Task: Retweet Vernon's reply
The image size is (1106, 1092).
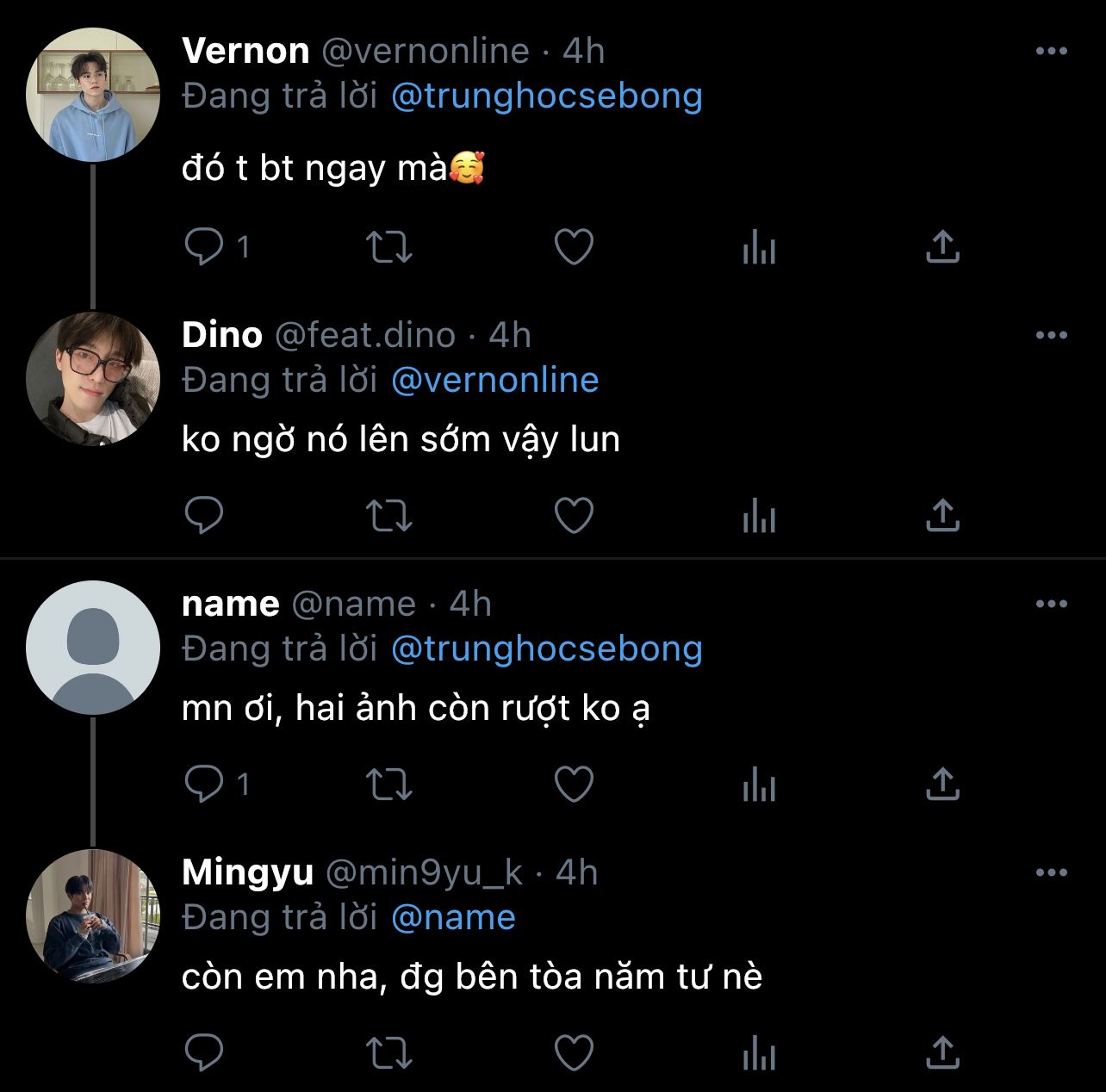Action: [389, 247]
